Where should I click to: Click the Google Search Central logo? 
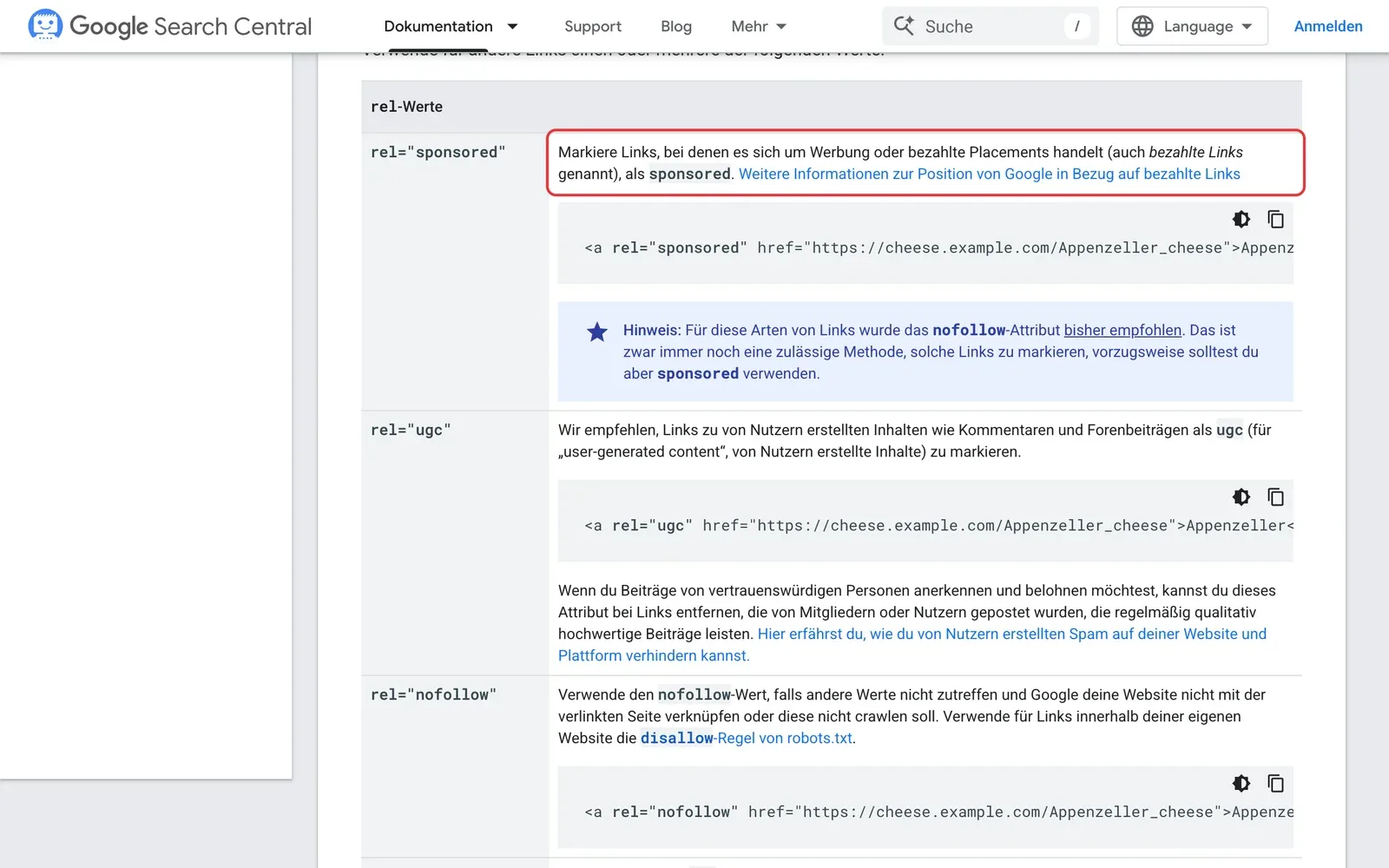click(170, 26)
